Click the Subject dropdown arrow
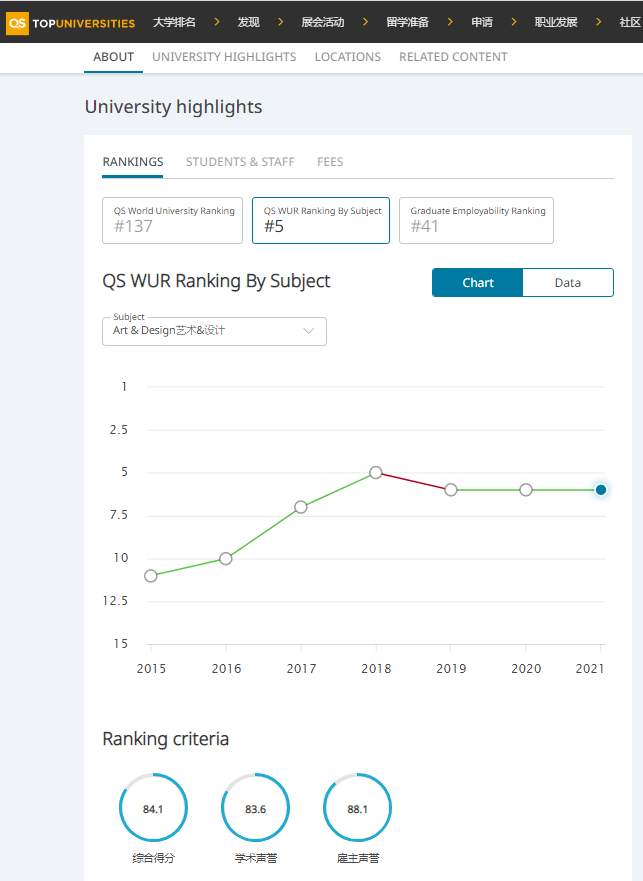This screenshot has width=643, height=881. click(309, 331)
